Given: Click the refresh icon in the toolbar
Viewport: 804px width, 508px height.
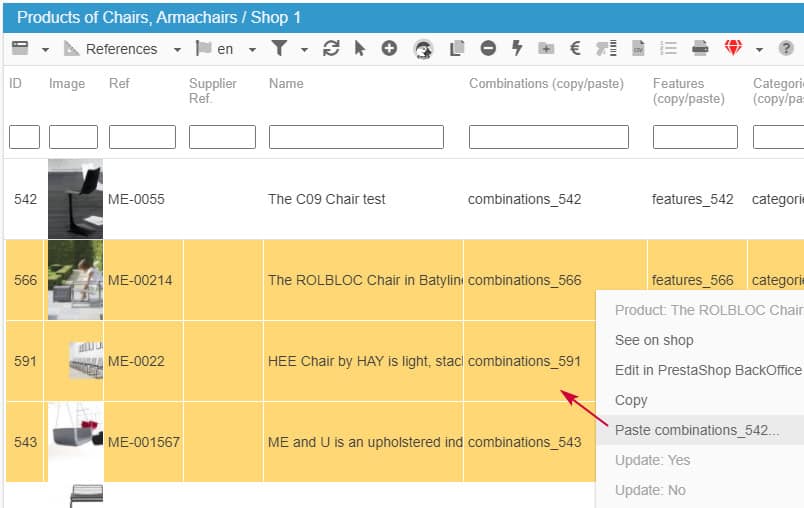Looking at the screenshot, I should coord(331,48).
